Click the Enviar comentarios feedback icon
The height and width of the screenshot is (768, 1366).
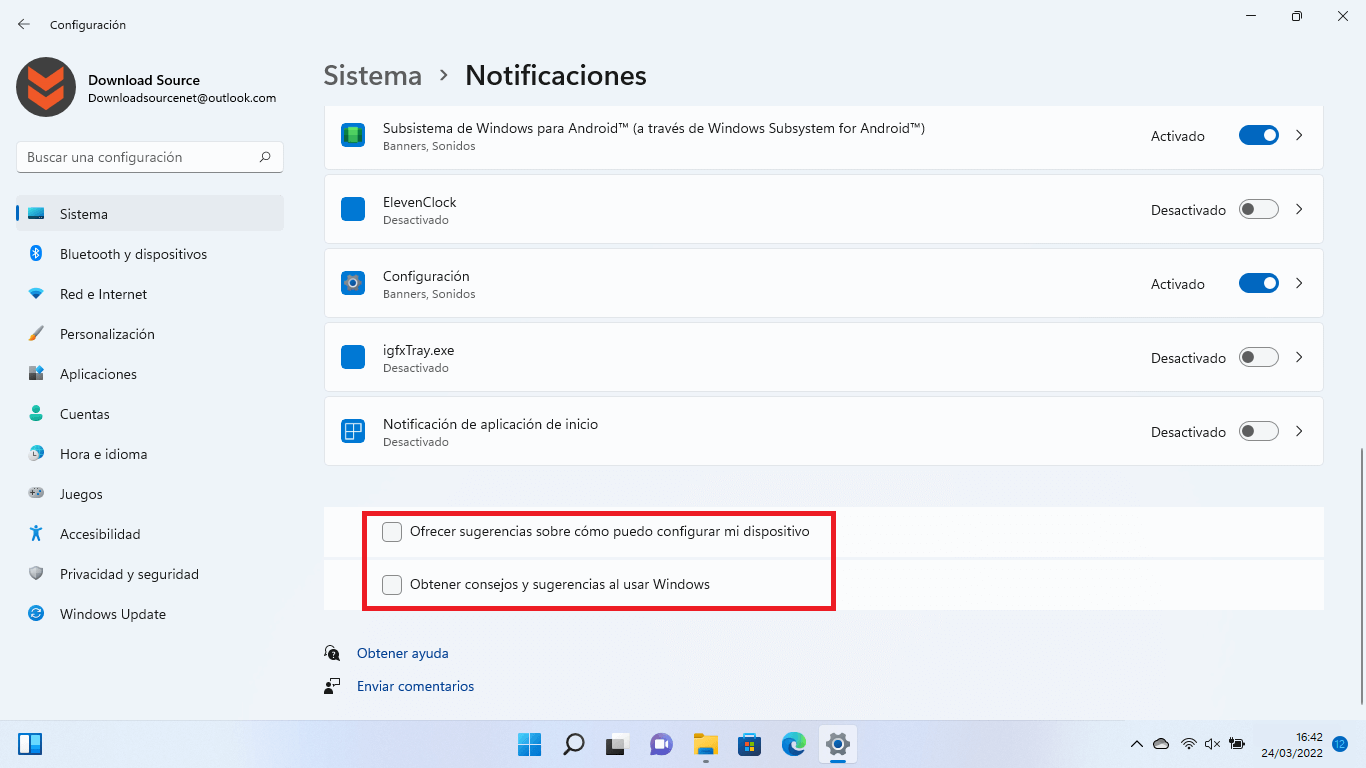pyautogui.click(x=332, y=686)
